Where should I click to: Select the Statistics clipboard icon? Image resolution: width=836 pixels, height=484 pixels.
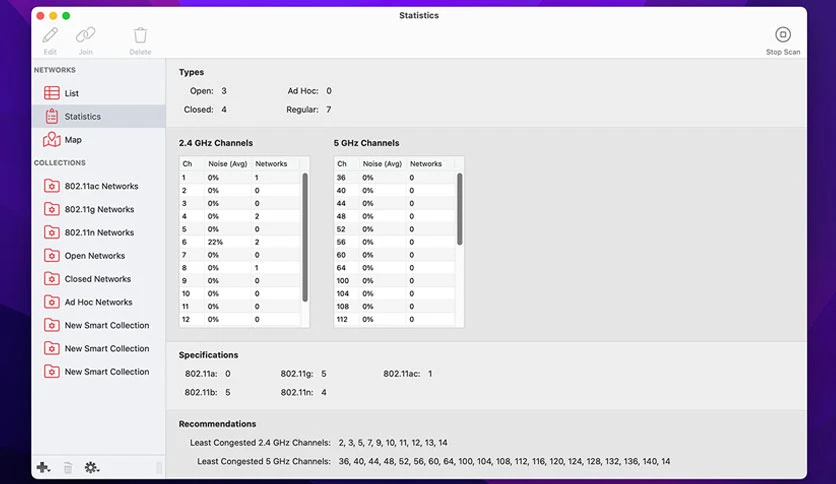52,116
